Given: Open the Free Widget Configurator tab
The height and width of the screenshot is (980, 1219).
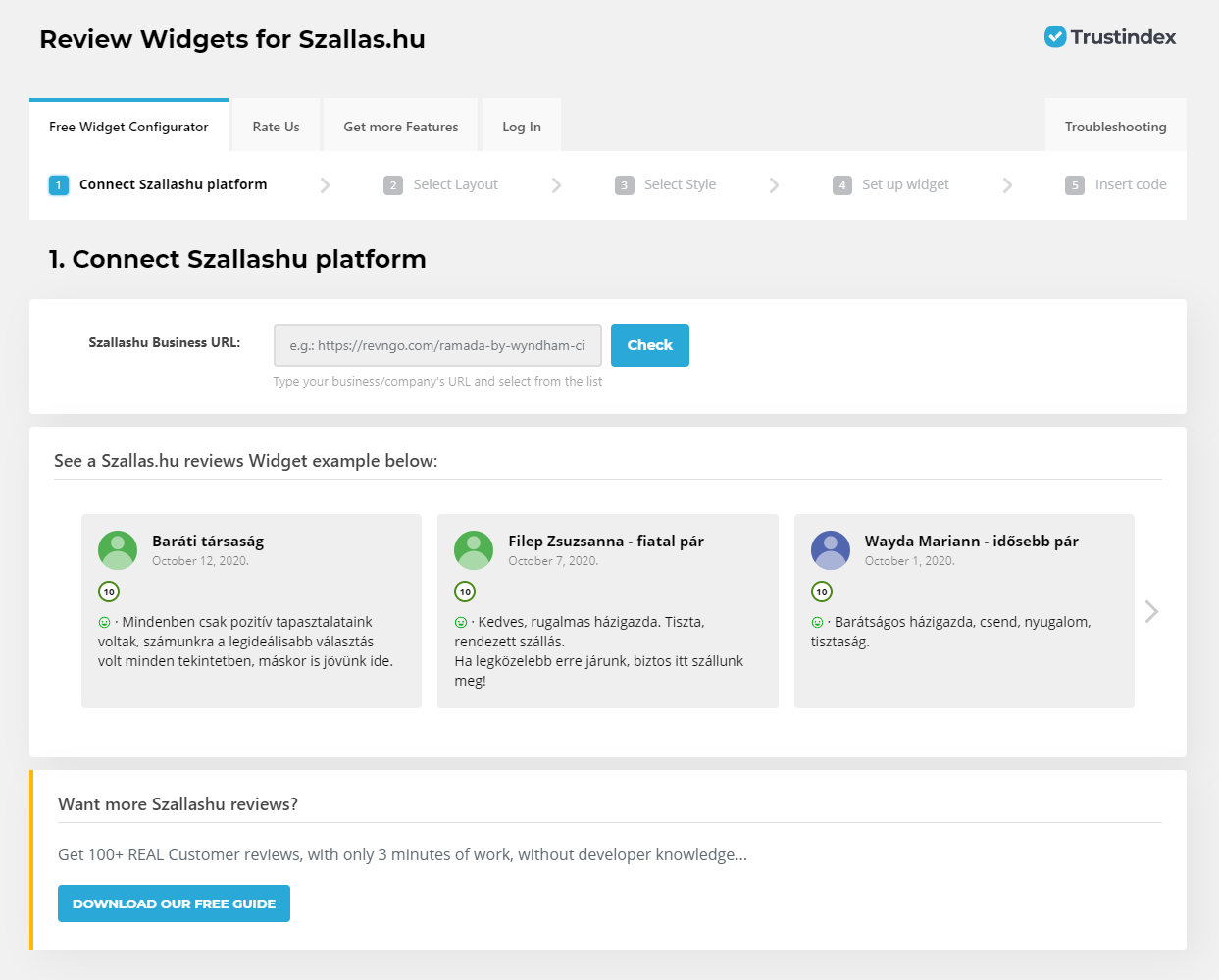Looking at the screenshot, I should pos(128,126).
